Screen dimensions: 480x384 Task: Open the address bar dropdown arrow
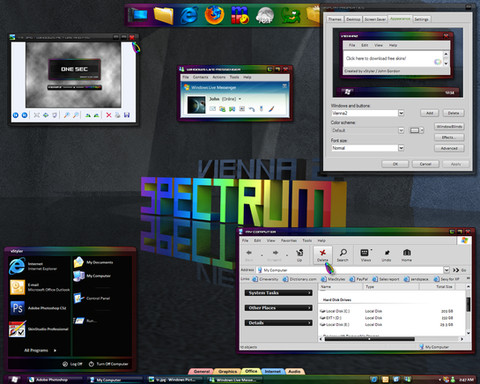click(x=446, y=270)
